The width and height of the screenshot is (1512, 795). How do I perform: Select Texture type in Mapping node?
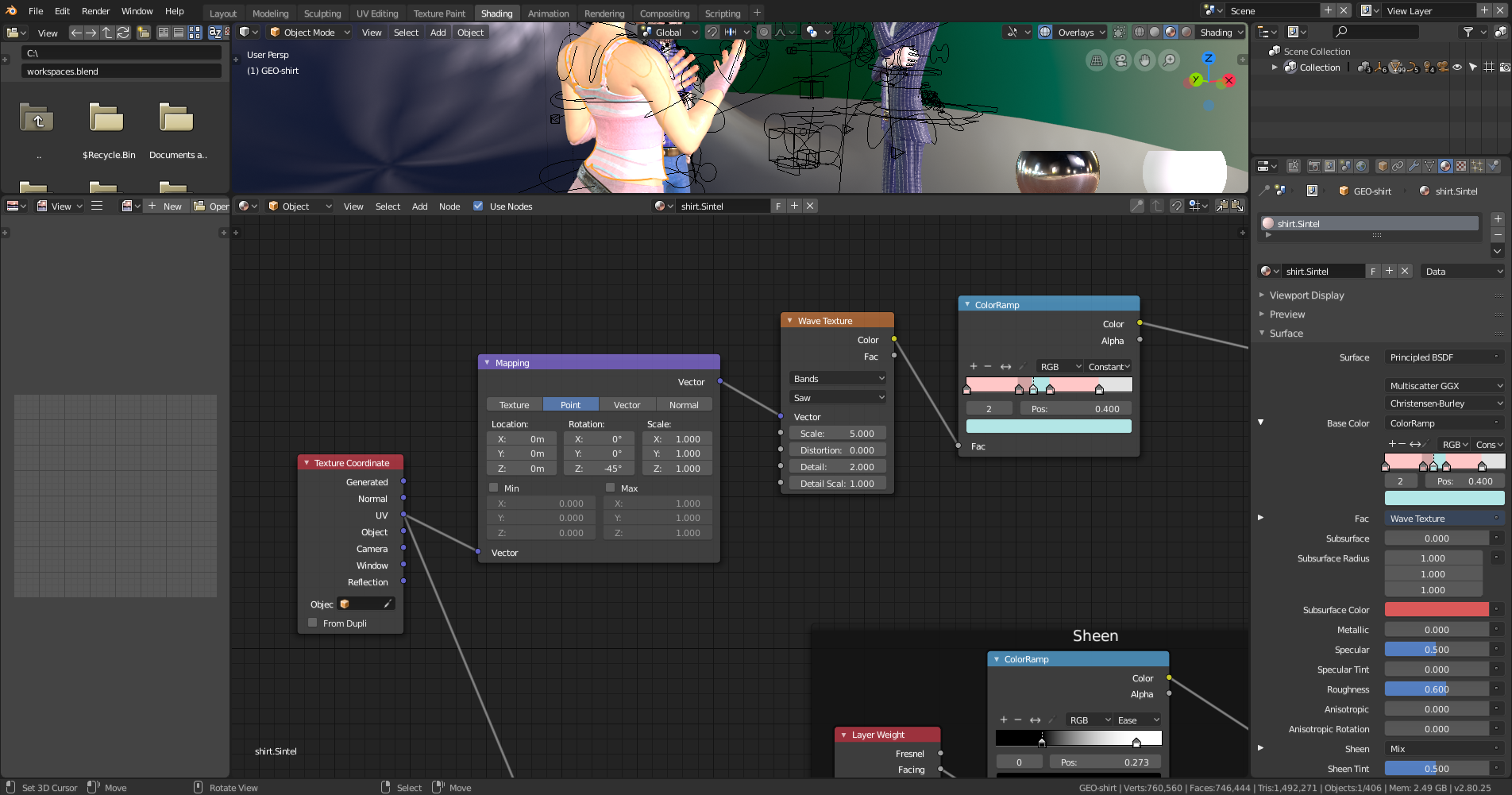click(515, 405)
